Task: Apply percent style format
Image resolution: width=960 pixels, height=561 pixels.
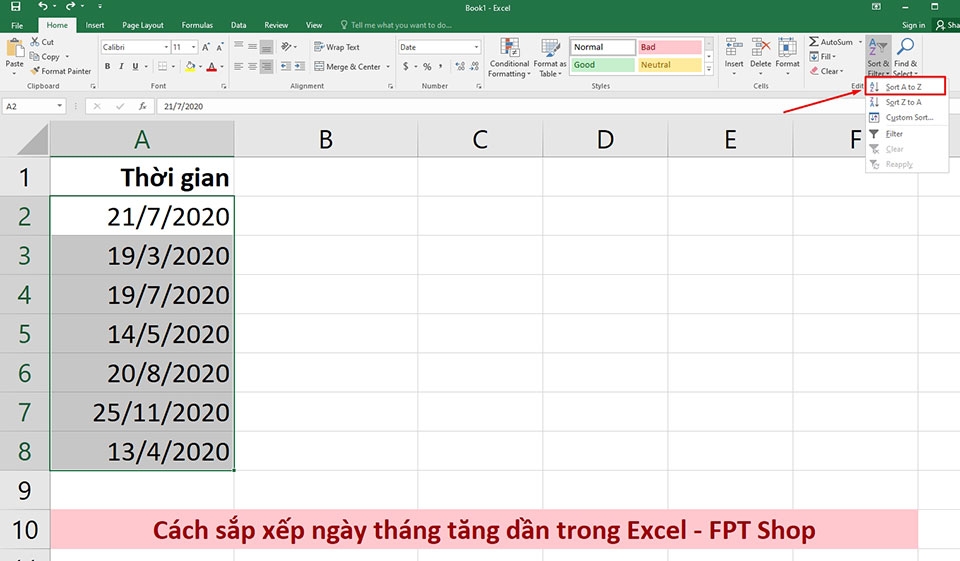Action: 427,66
